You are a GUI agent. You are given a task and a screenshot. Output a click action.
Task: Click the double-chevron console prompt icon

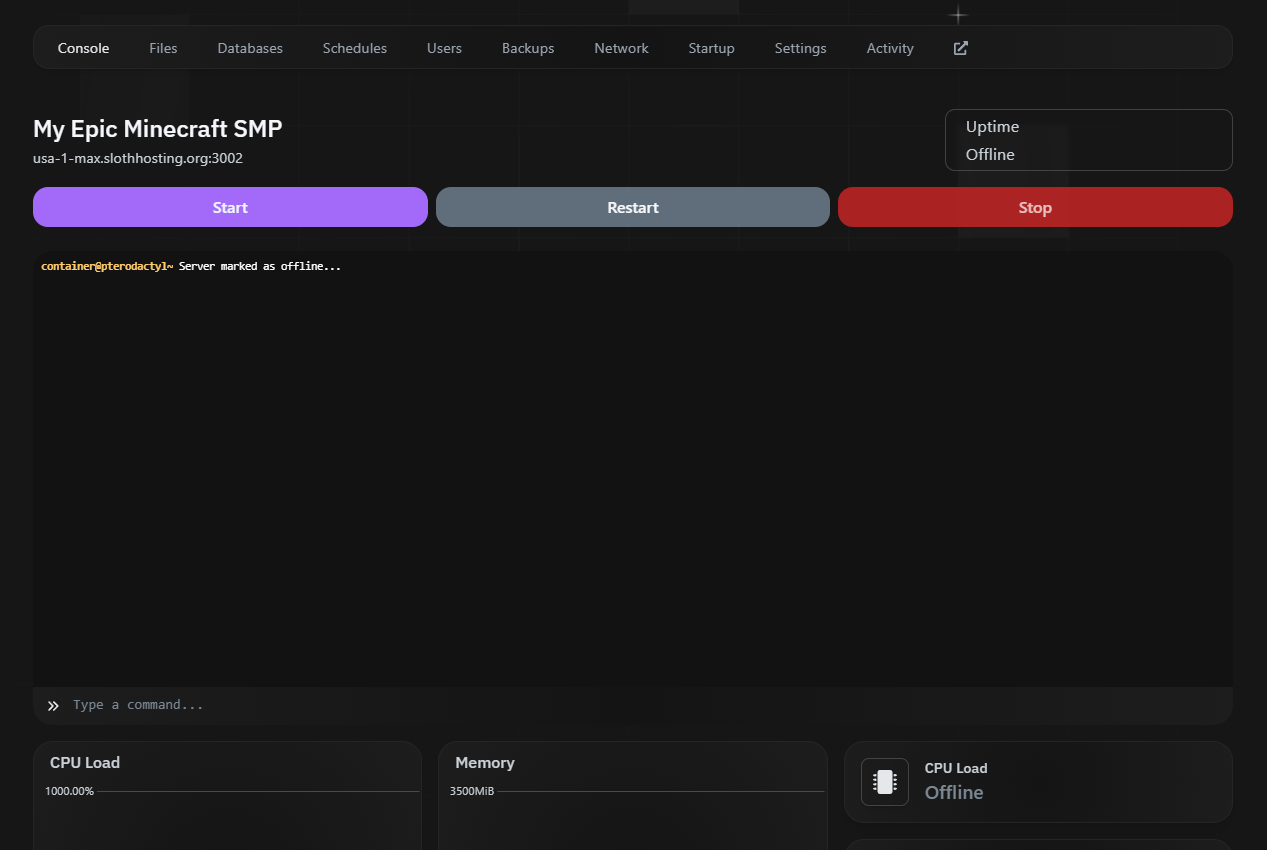[53, 706]
